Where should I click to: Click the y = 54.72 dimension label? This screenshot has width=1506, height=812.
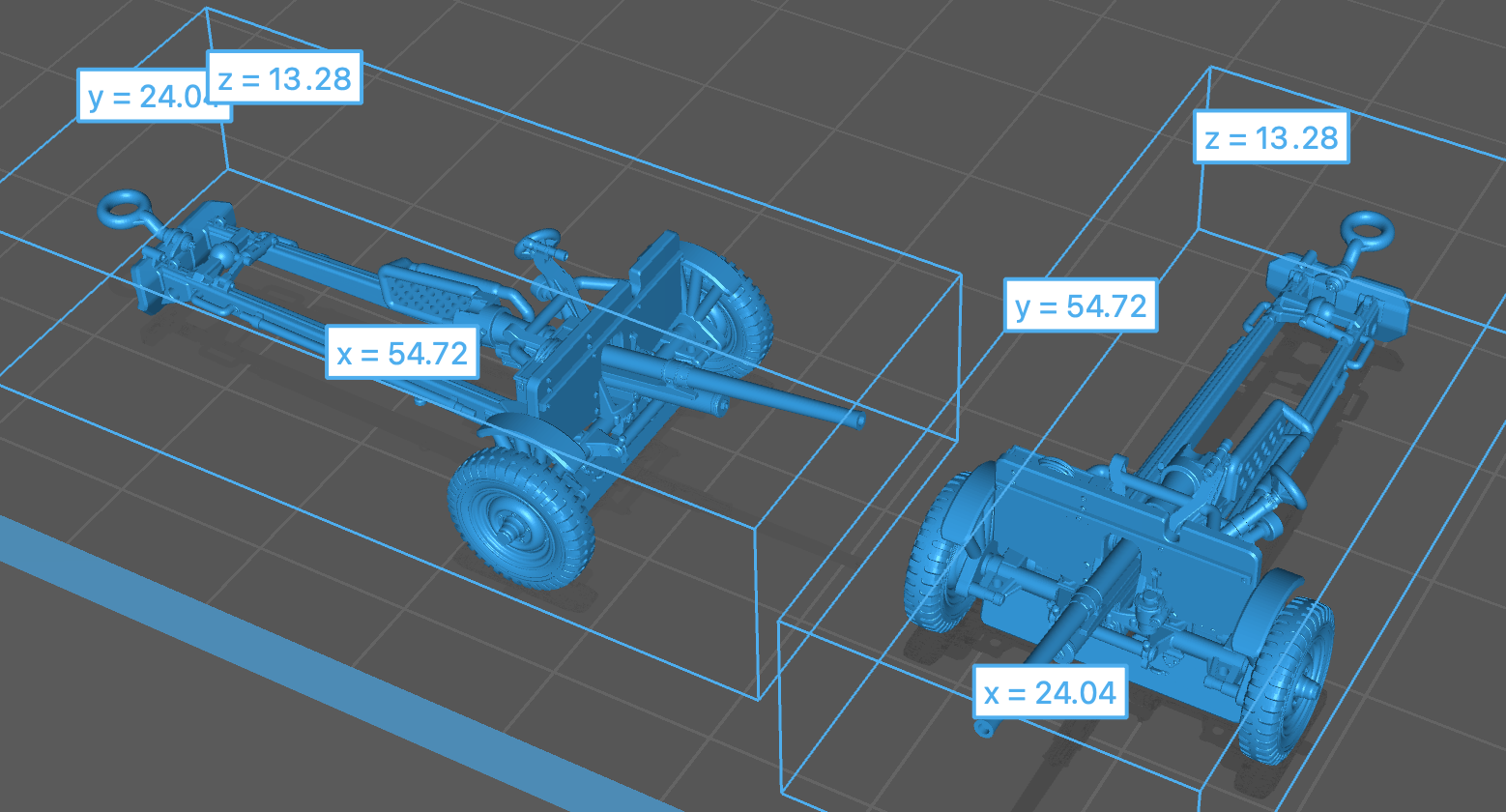coord(1081,306)
